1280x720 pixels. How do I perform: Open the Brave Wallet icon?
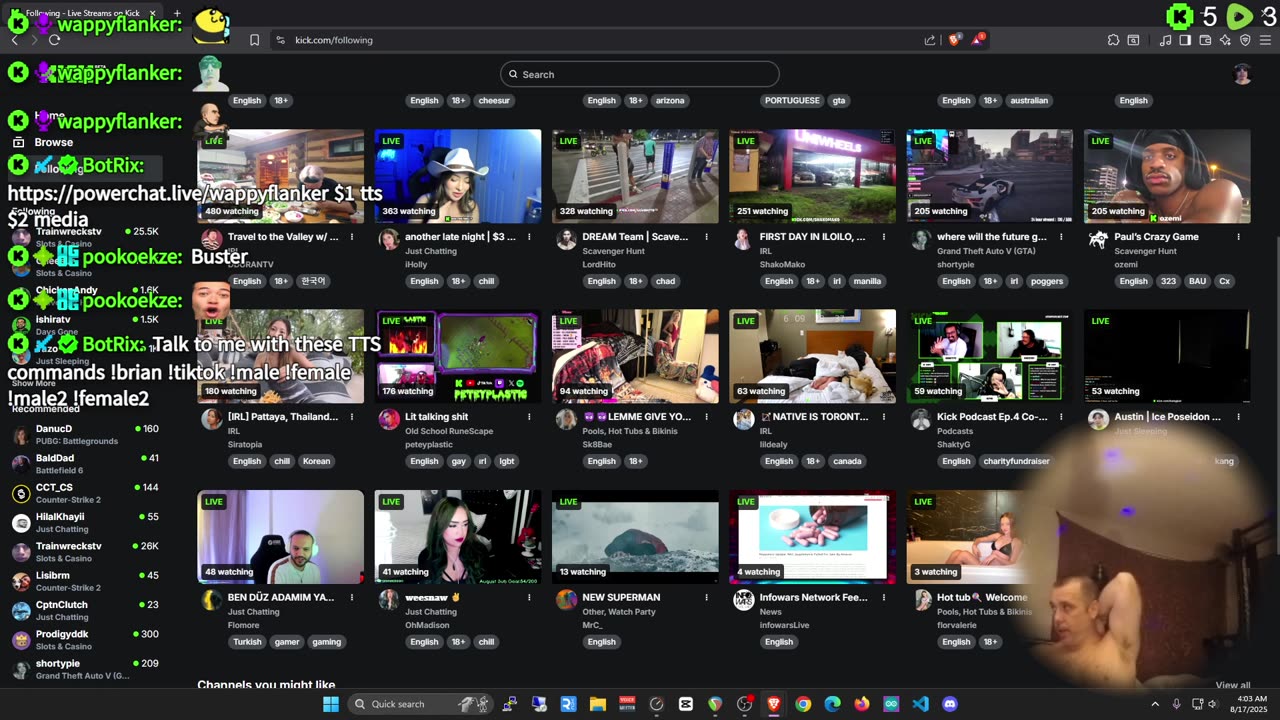pos(1205,40)
